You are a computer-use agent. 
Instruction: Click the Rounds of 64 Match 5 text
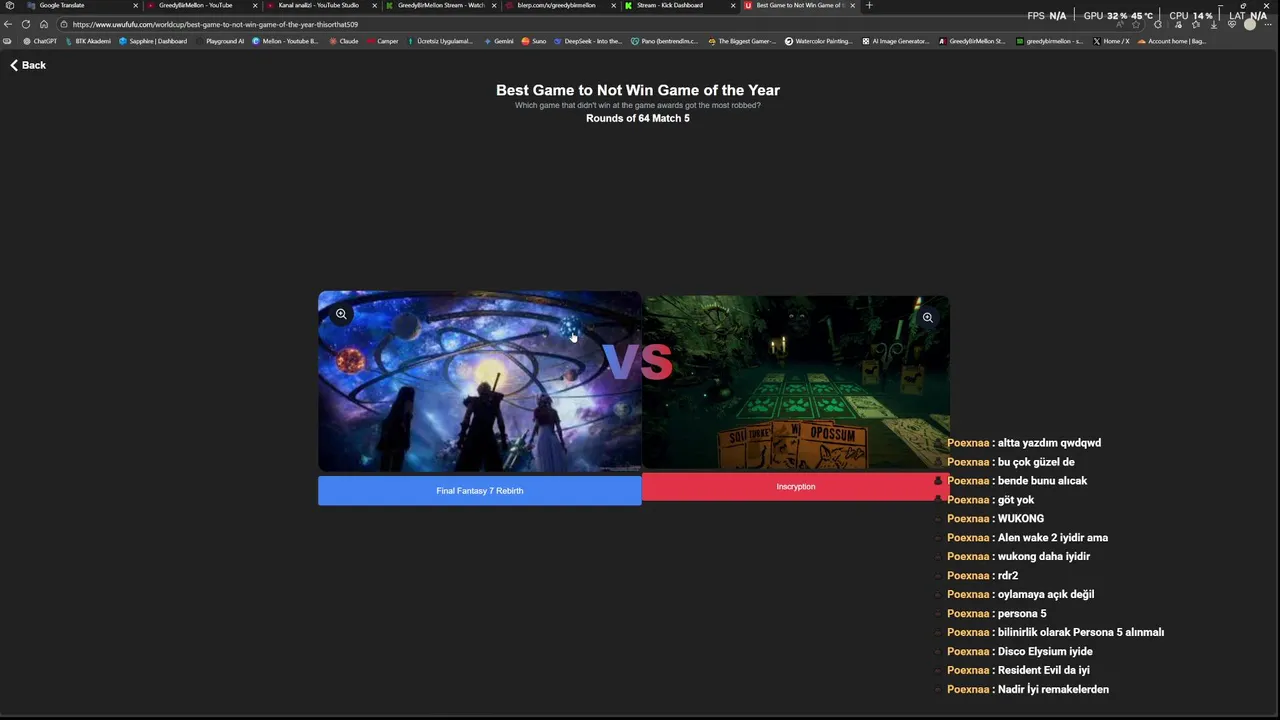coord(638,118)
